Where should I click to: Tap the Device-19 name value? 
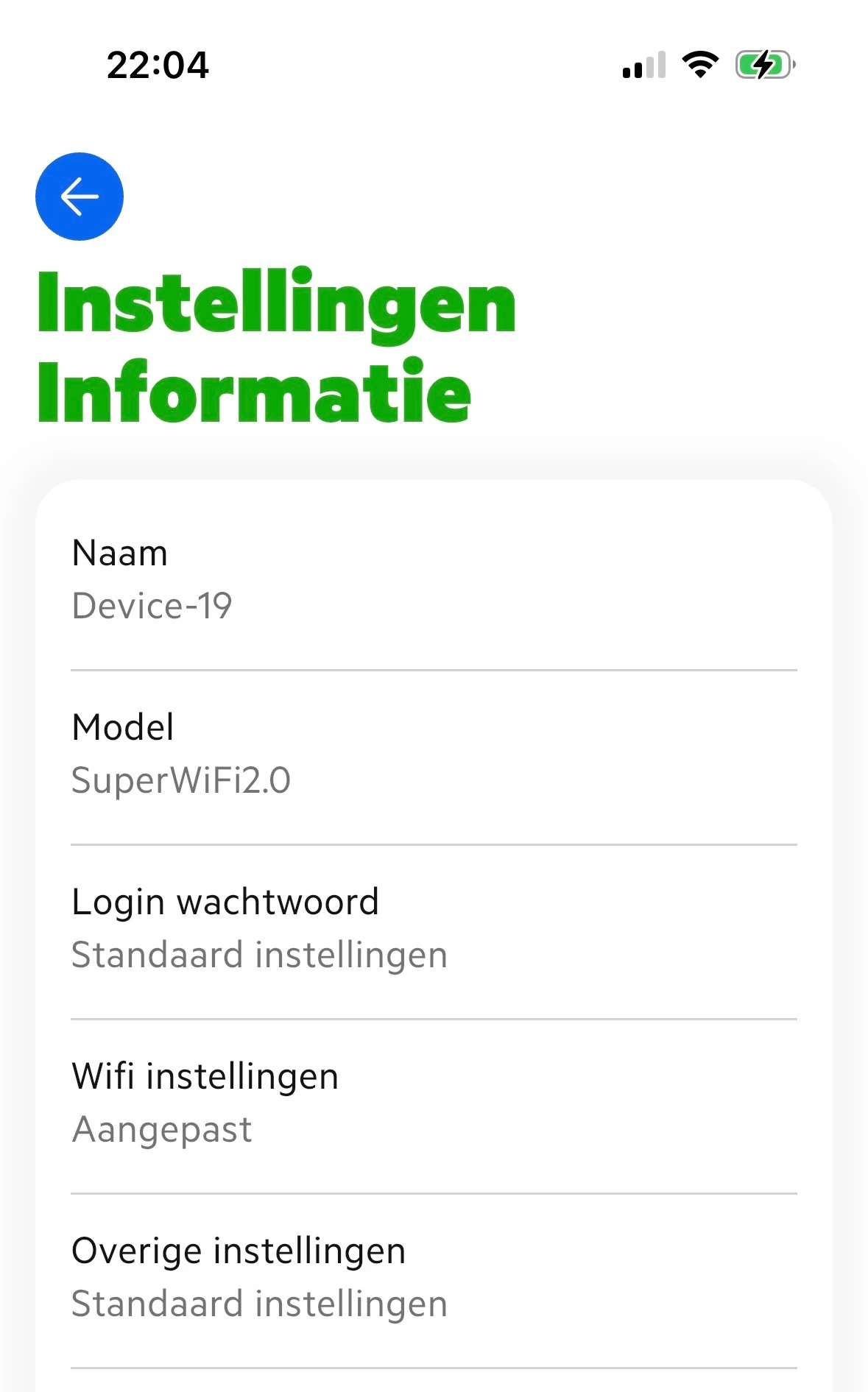(x=152, y=607)
